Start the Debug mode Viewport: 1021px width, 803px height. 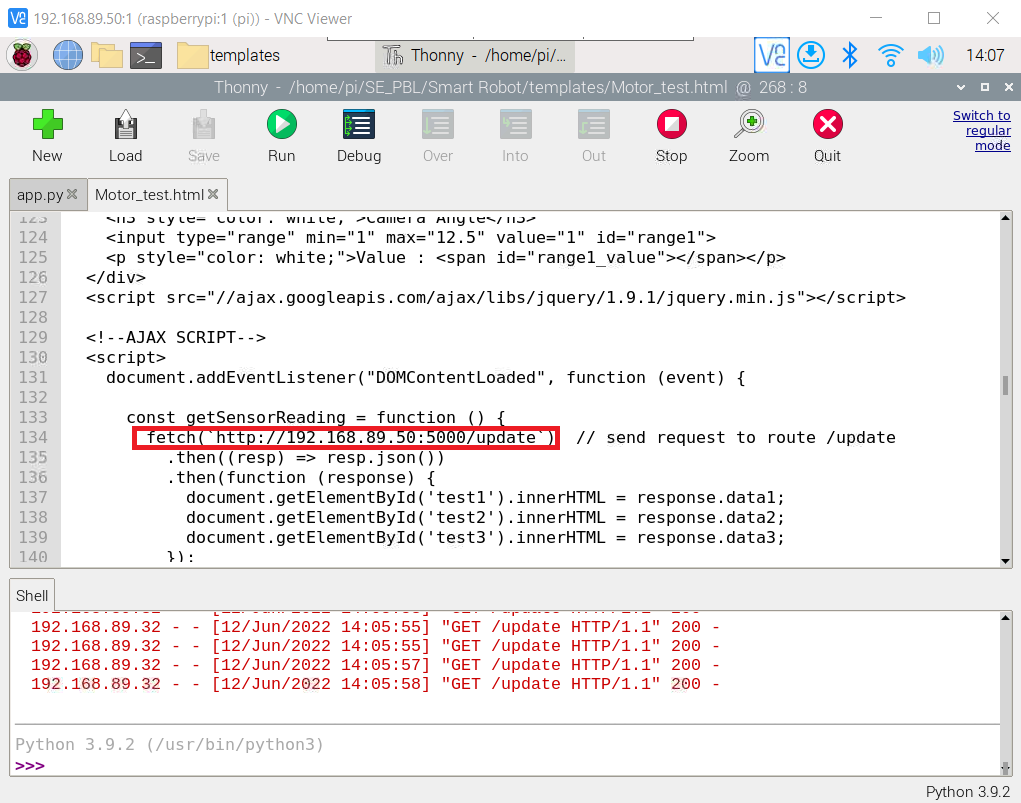coord(359,136)
